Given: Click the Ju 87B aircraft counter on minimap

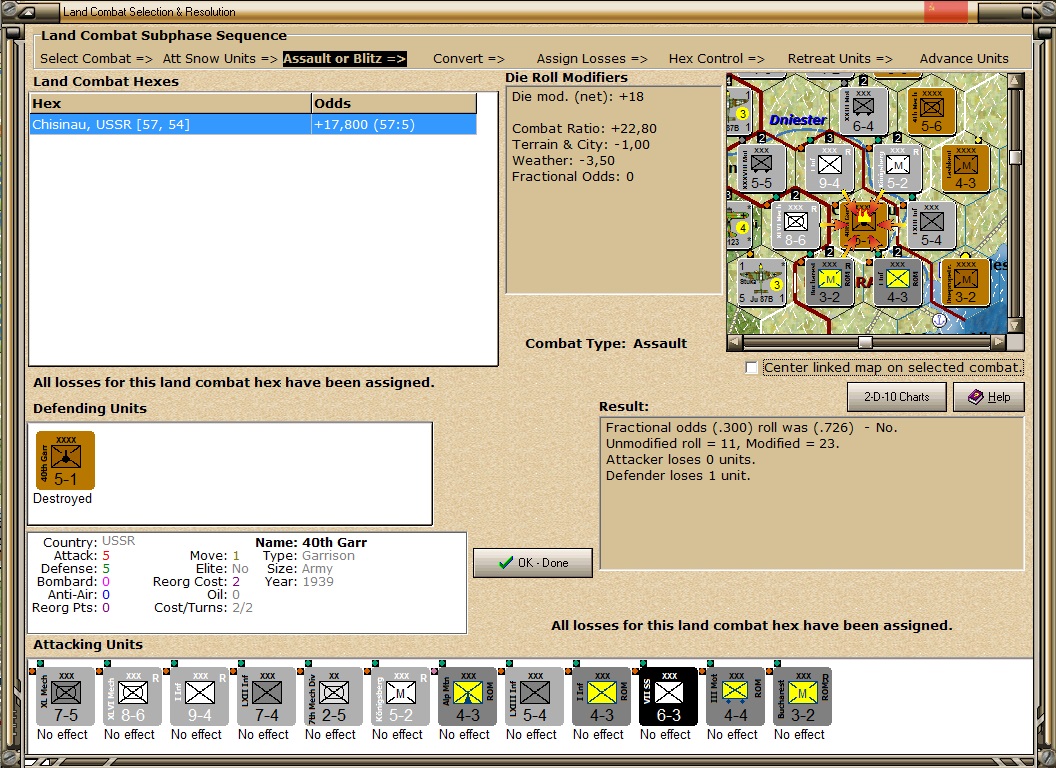Looking at the screenshot, I should (762, 283).
